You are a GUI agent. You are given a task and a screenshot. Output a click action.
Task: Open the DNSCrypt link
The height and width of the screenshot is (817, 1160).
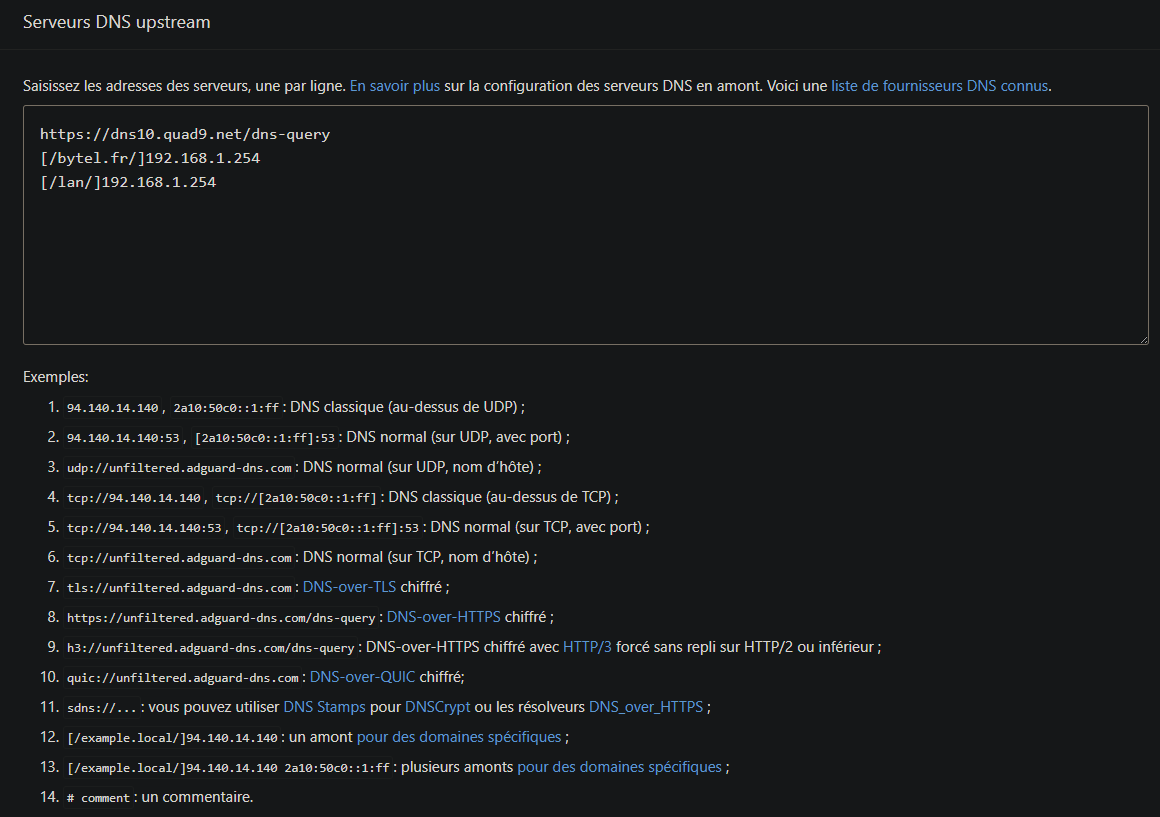point(437,707)
